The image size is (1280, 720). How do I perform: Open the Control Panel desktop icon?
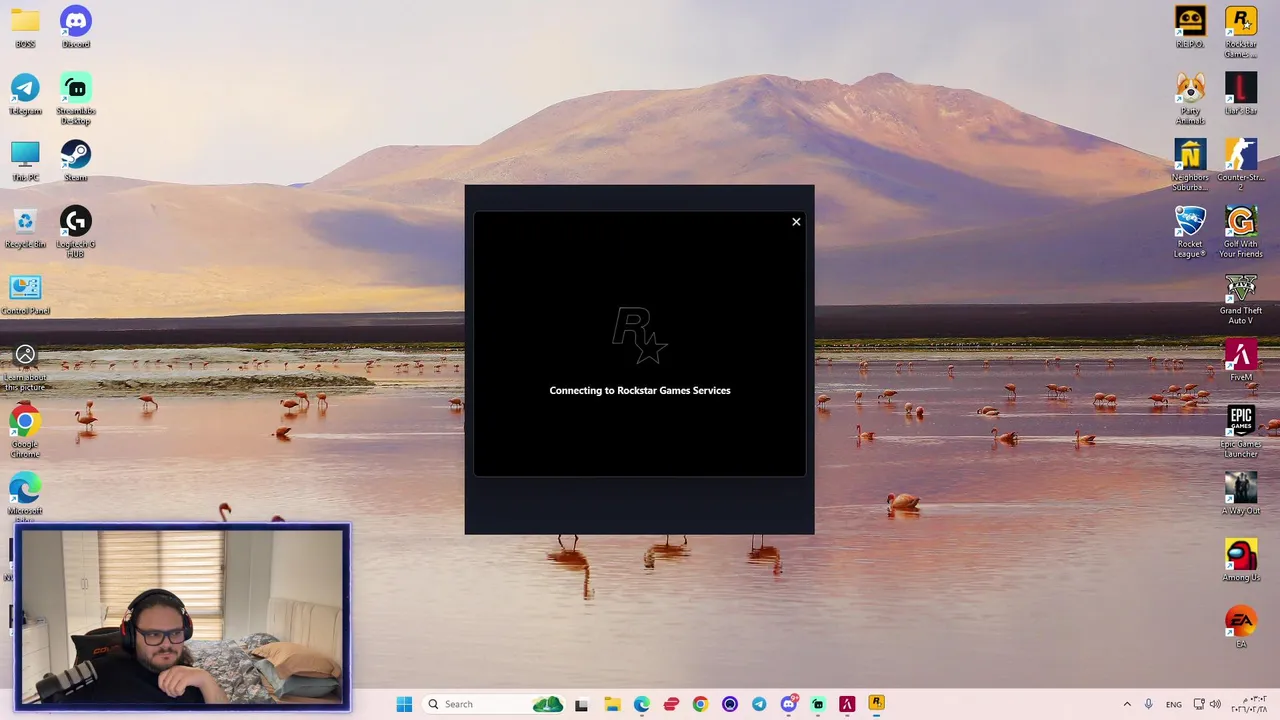(x=25, y=294)
